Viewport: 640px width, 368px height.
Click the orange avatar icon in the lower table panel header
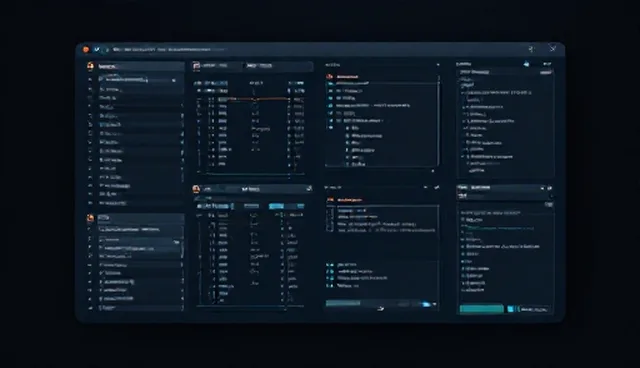(196, 189)
